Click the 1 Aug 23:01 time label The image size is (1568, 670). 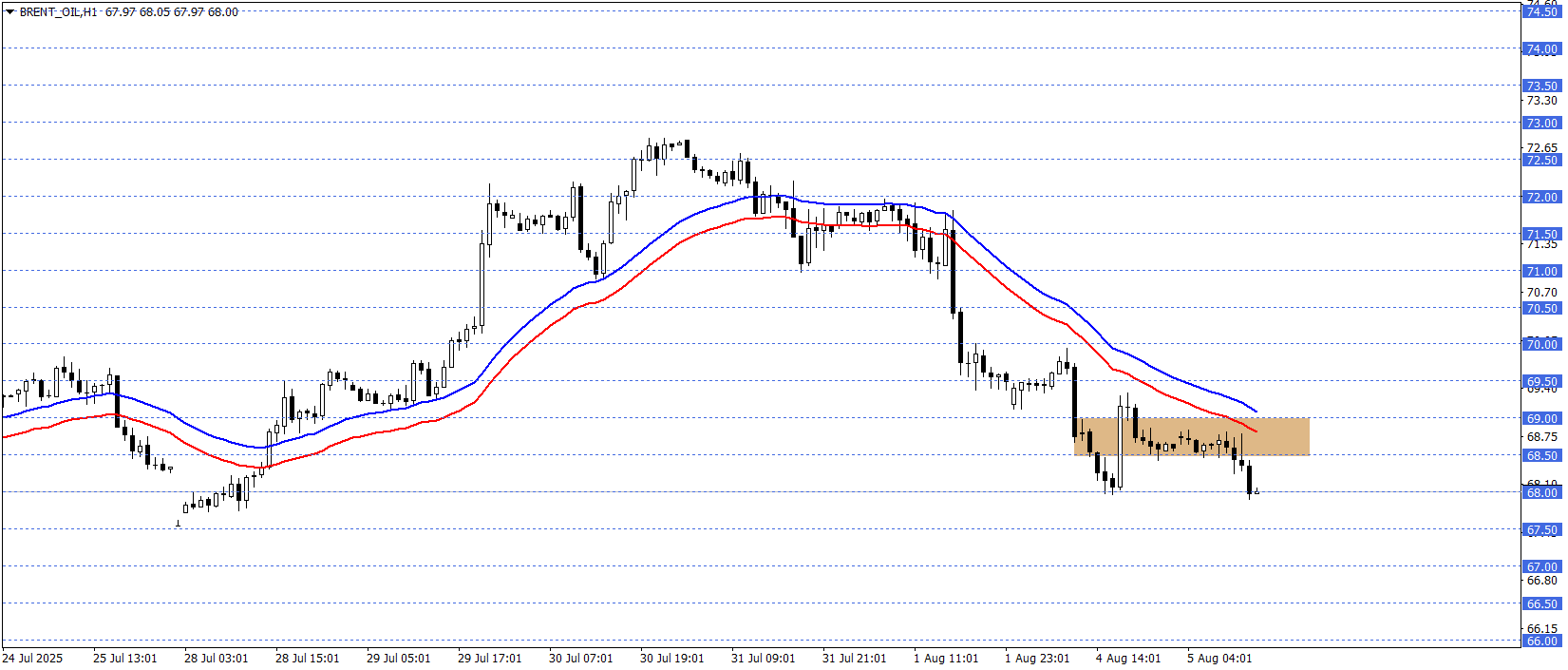(1037, 658)
